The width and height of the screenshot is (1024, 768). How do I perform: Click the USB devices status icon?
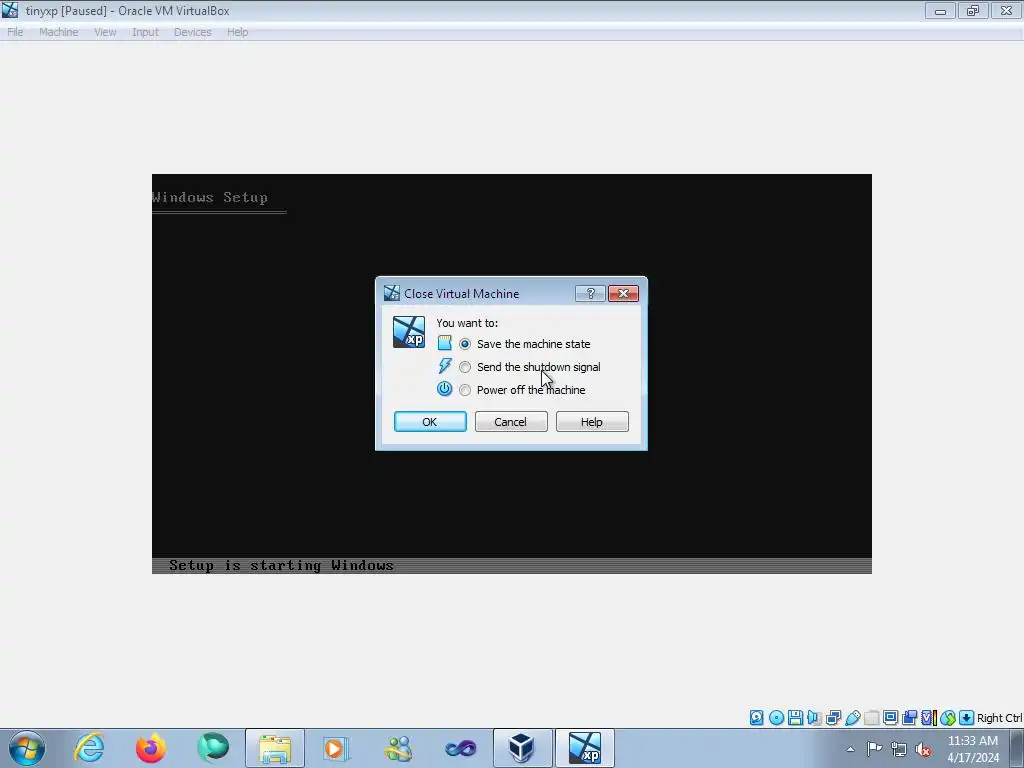(x=852, y=718)
